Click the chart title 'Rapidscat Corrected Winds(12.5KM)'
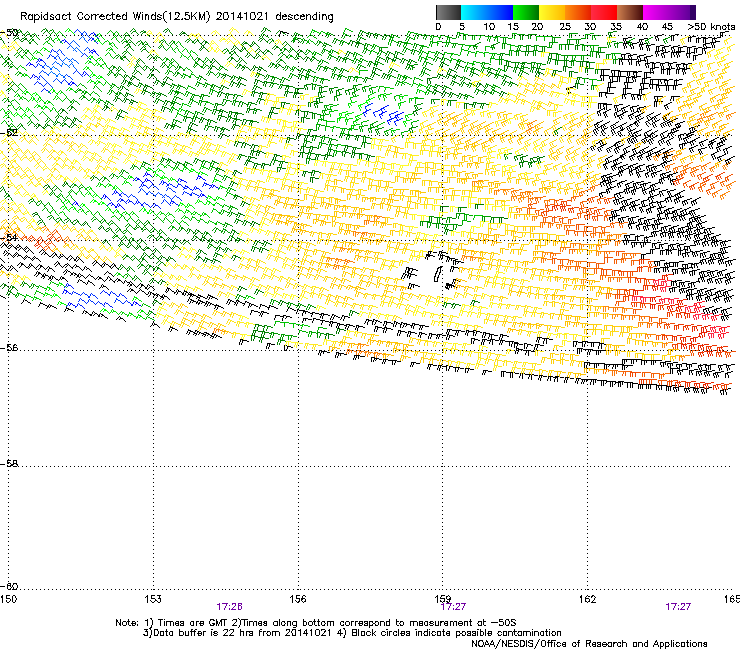This screenshot has height=650, width=740. tap(115, 17)
